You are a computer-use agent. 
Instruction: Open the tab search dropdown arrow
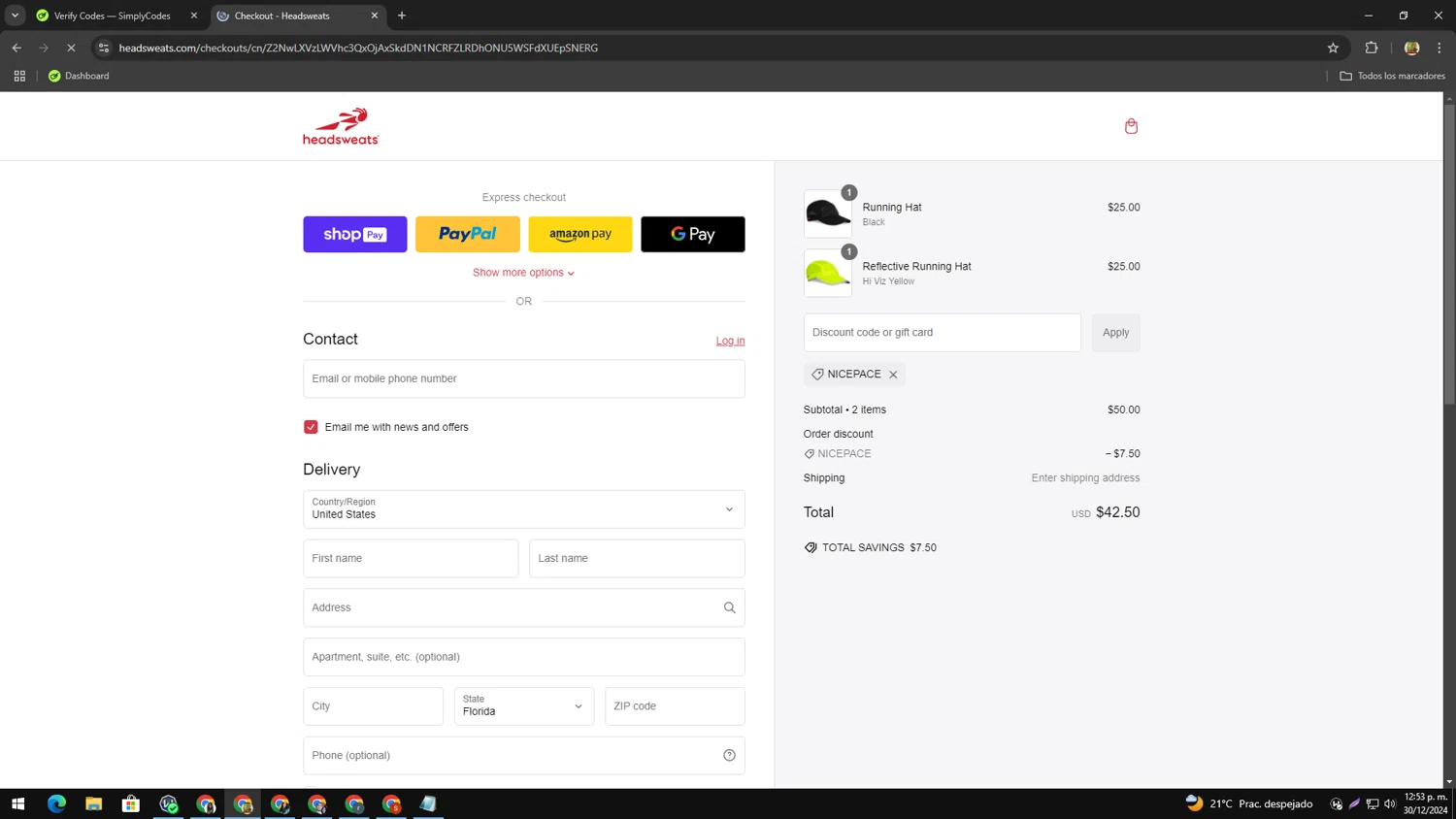15,16
